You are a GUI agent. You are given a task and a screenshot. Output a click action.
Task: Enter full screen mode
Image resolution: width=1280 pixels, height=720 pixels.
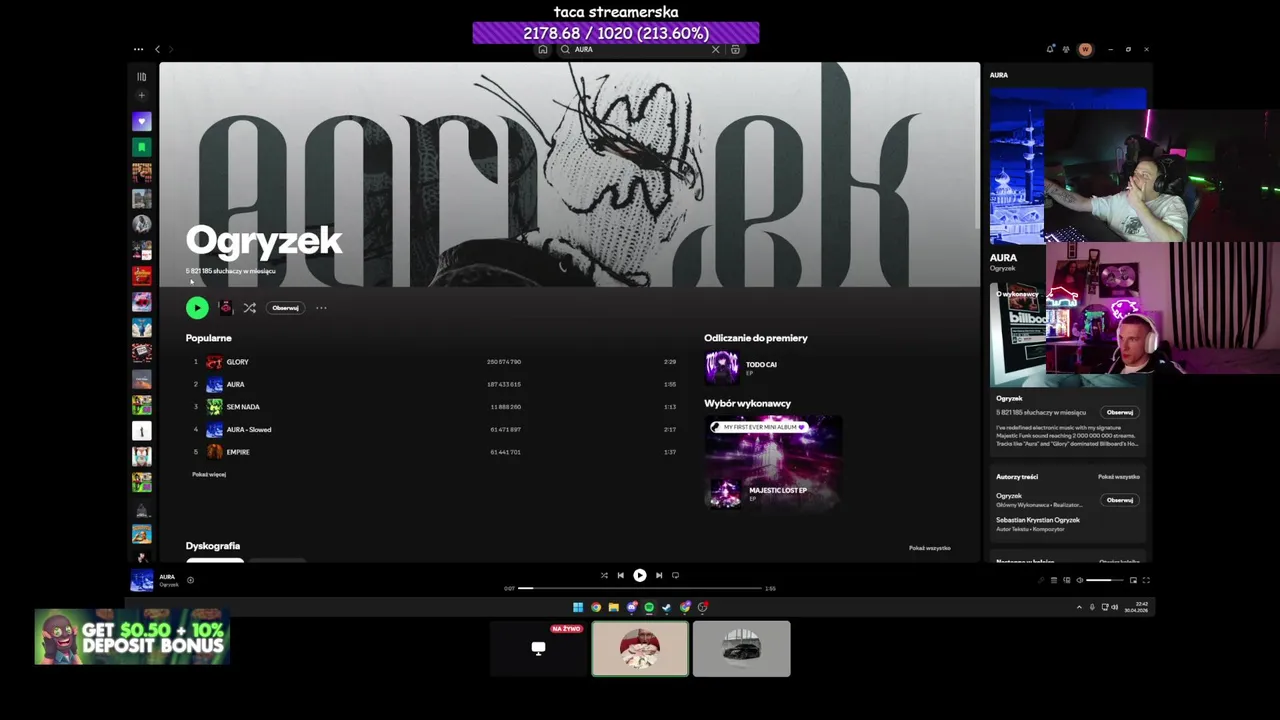1146,580
